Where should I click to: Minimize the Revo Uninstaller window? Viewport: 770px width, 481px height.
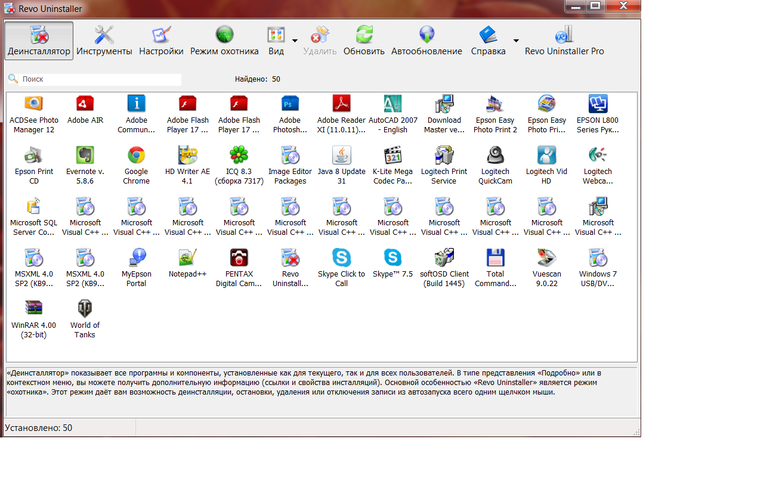pos(576,6)
